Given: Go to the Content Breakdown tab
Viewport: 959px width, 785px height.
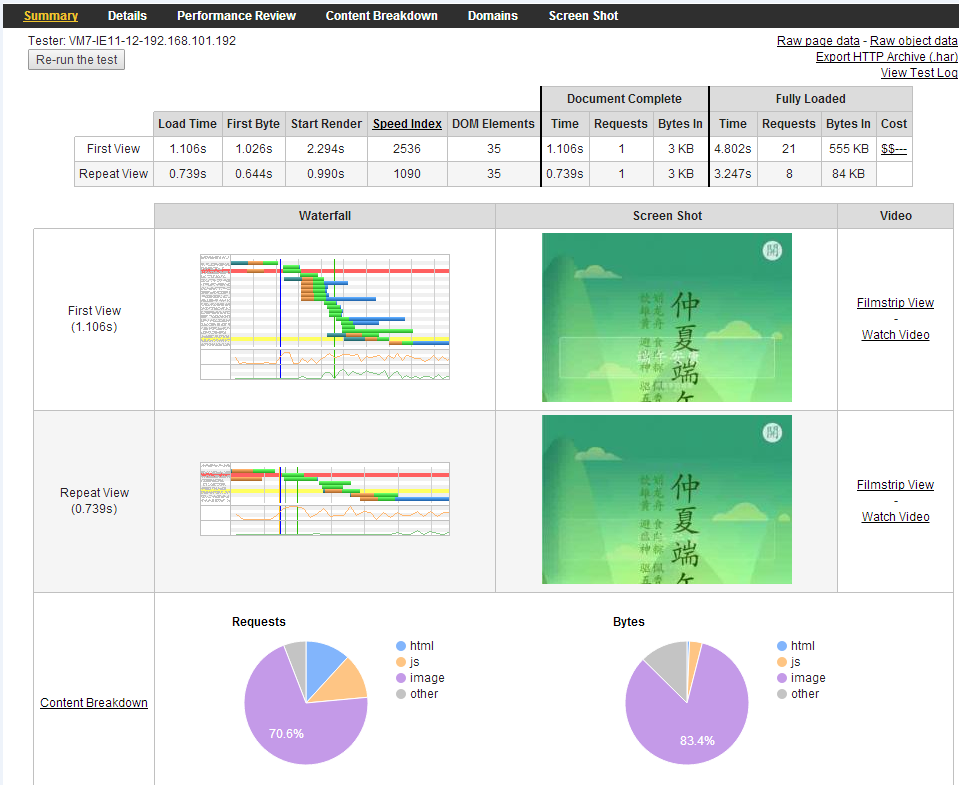Looking at the screenshot, I should coord(381,16).
